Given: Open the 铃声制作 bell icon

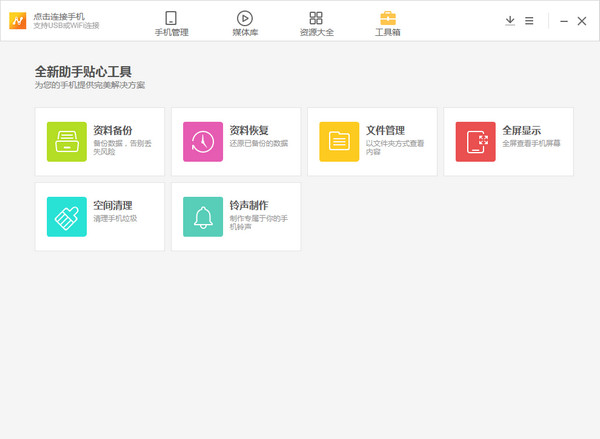Looking at the screenshot, I should coord(203,217).
